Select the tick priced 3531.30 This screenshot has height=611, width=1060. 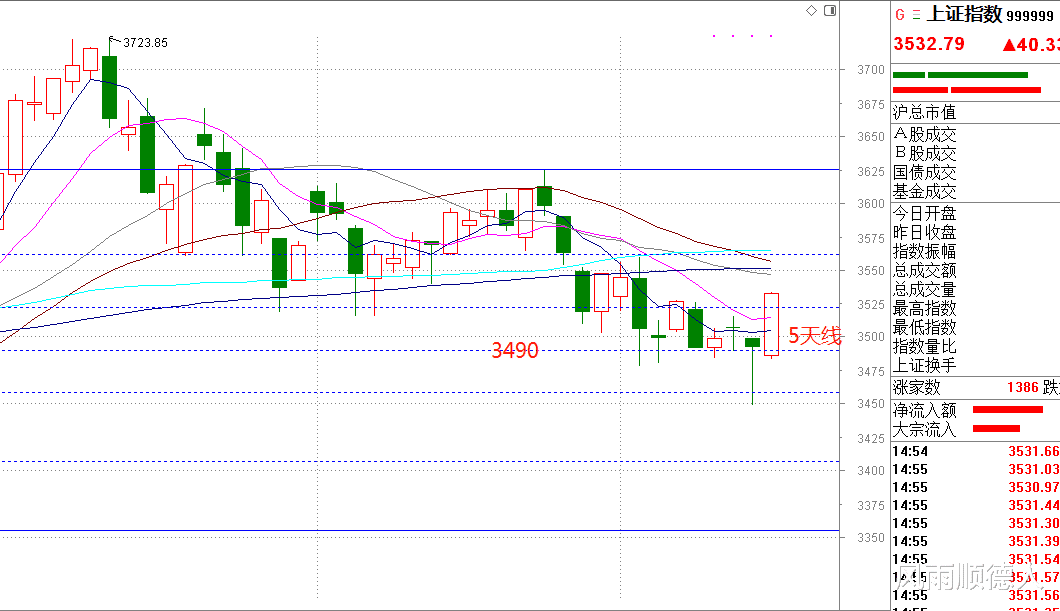975,523
